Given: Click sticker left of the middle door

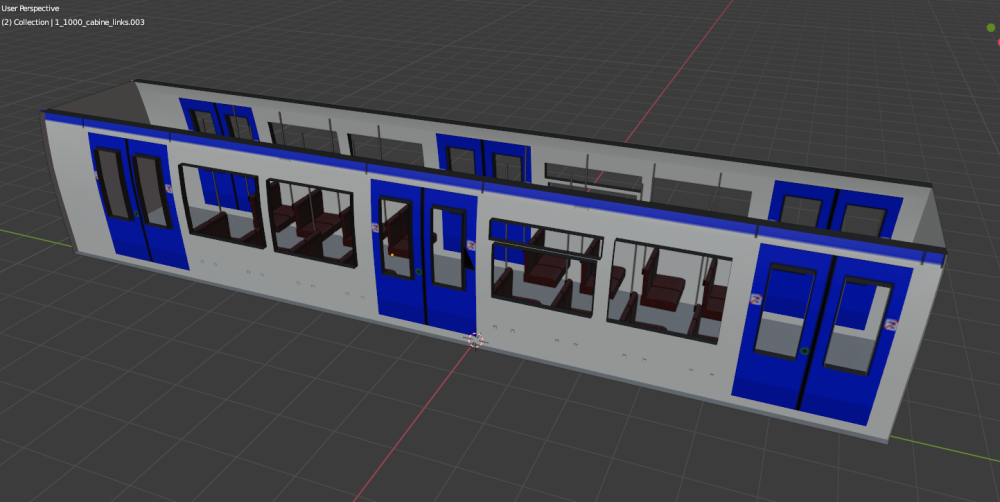Looking at the screenshot, I should (x=374, y=227).
